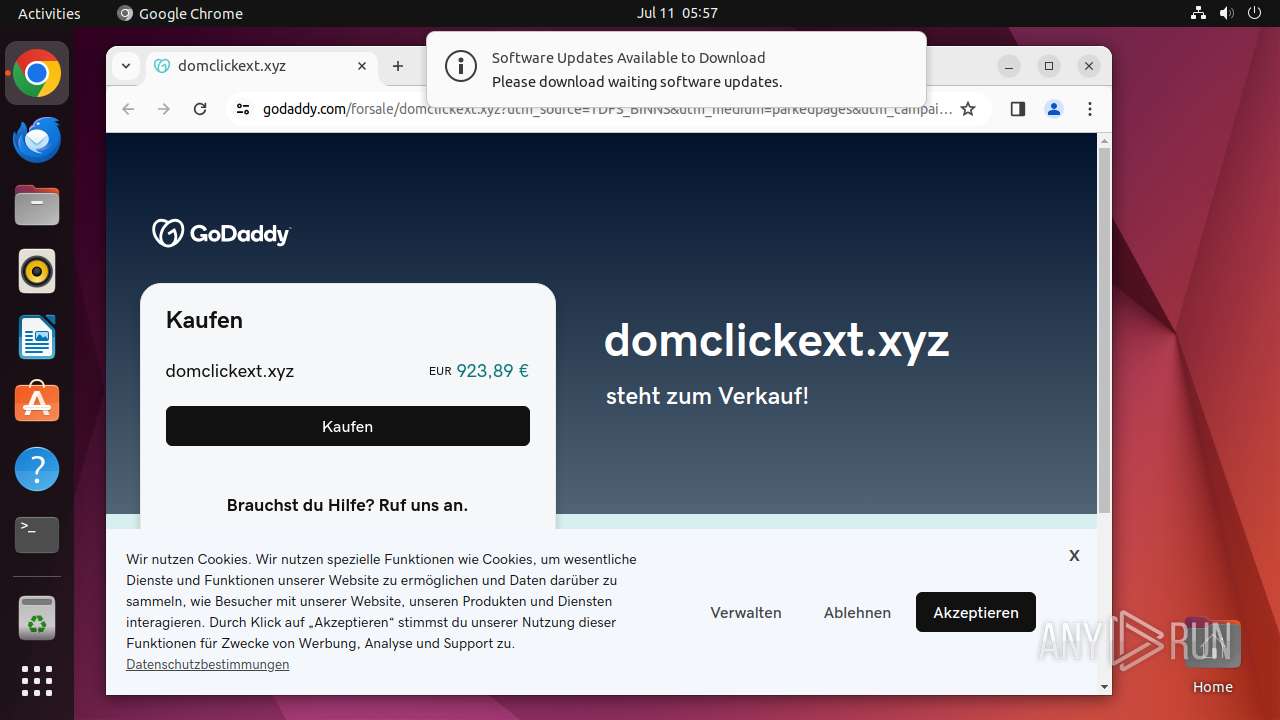Show Applications grid in dock
1280x720 pixels.
pyautogui.click(x=37, y=681)
